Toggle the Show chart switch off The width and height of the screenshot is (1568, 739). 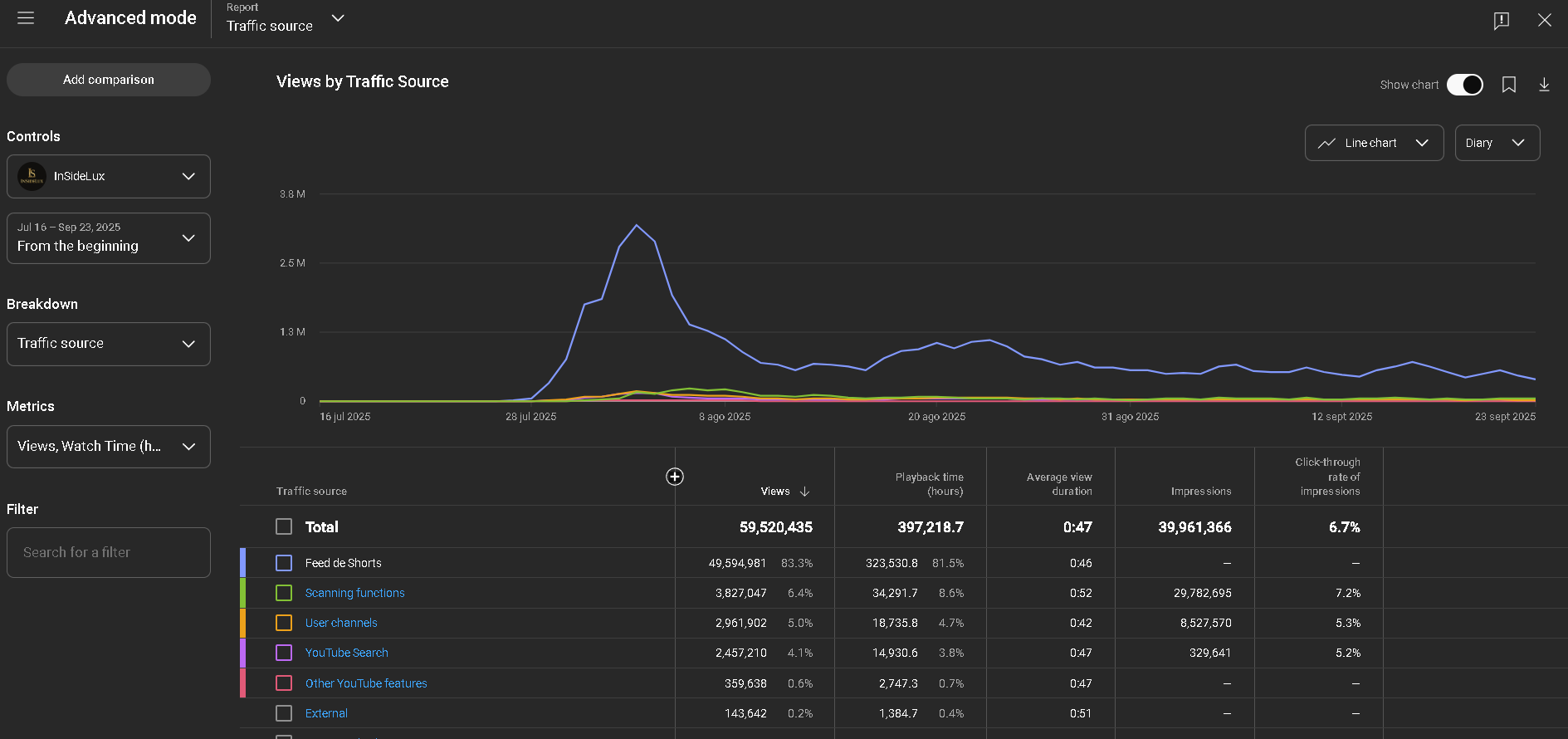pyautogui.click(x=1464, y=85)
